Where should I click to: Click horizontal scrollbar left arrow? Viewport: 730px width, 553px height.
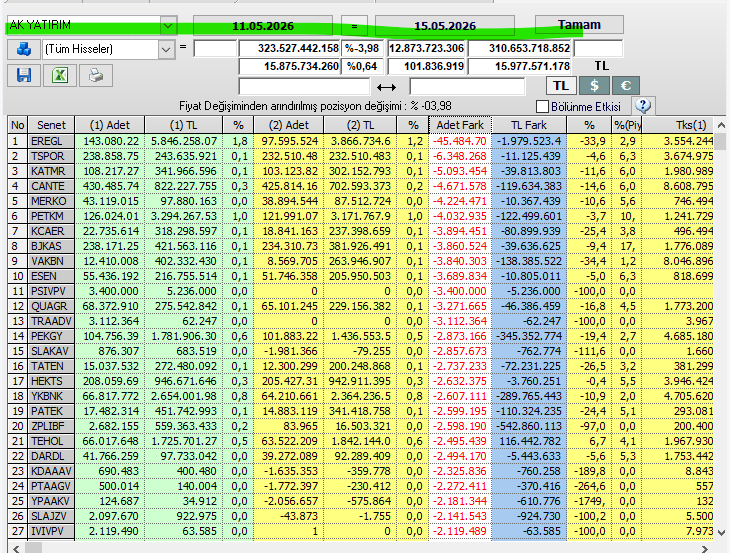click(16, 548)
